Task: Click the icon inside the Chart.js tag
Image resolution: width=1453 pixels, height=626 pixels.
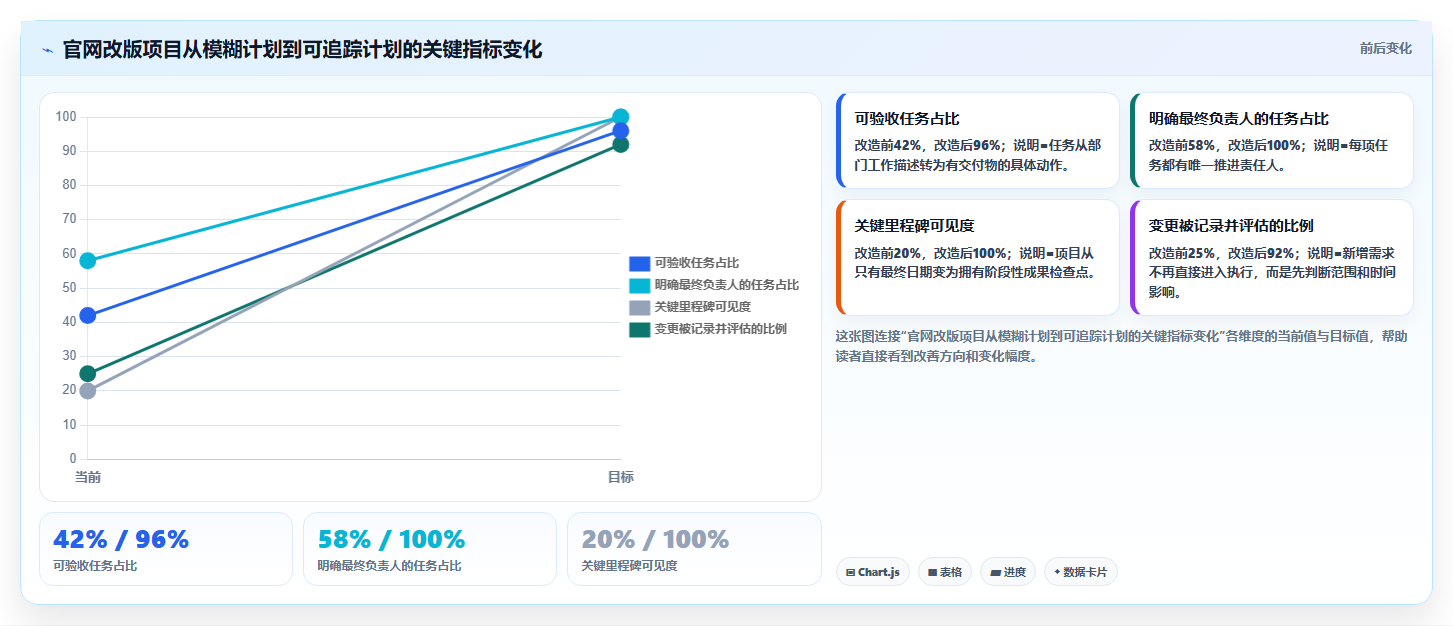Action: (850, 573)
